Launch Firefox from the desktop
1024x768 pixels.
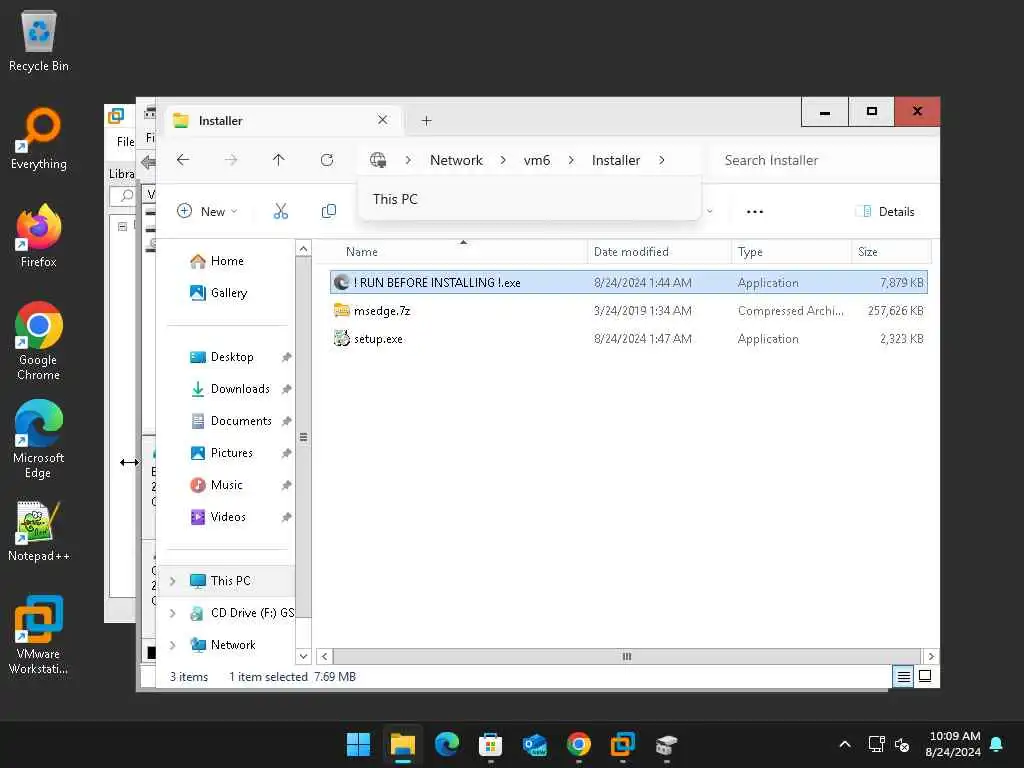[x=39, y=236]
